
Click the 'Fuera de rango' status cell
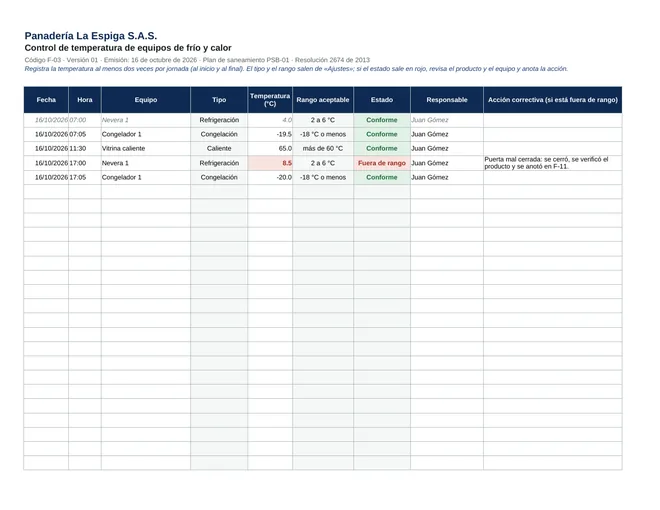(382, 163)
